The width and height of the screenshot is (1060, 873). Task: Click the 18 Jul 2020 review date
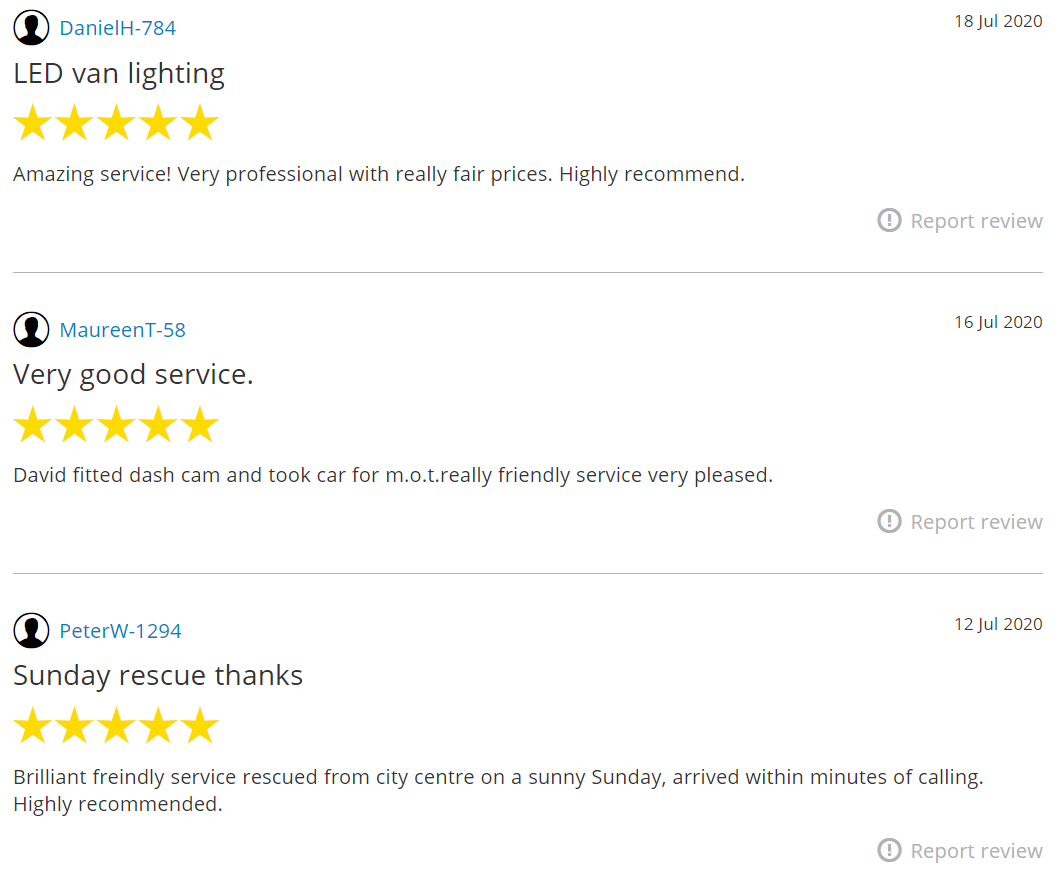point(998,21)
